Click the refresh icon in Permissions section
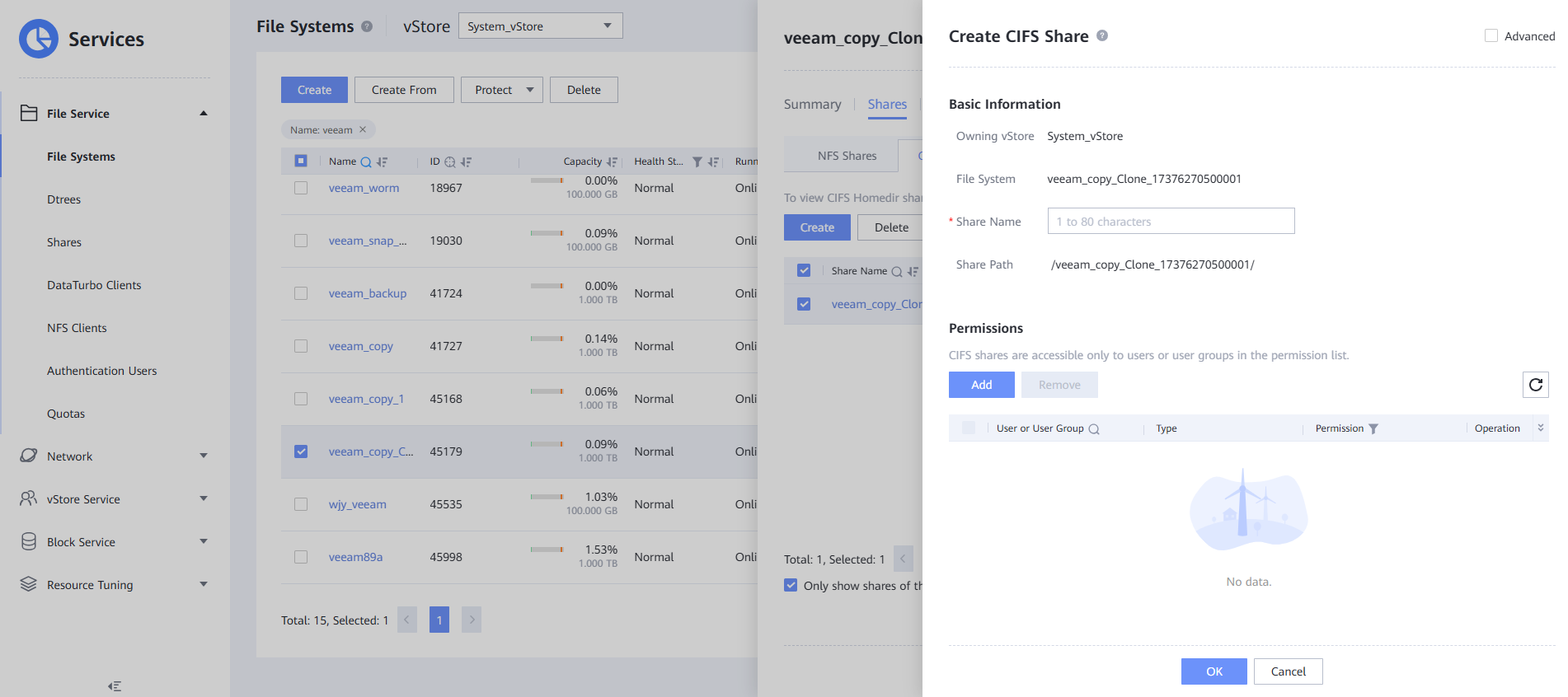Screen dimensions: 1568x697 [1535, 385]
